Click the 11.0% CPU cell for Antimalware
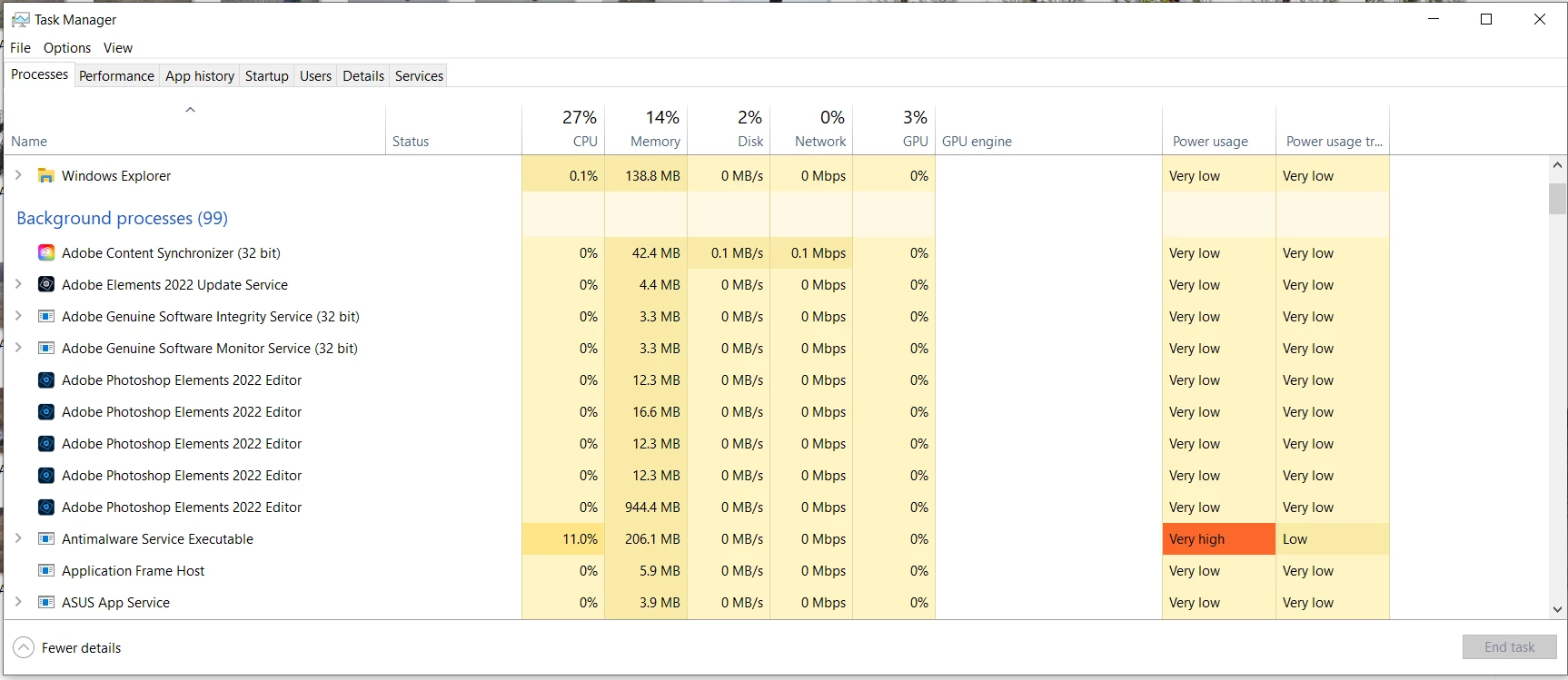 tap(563, 539)
